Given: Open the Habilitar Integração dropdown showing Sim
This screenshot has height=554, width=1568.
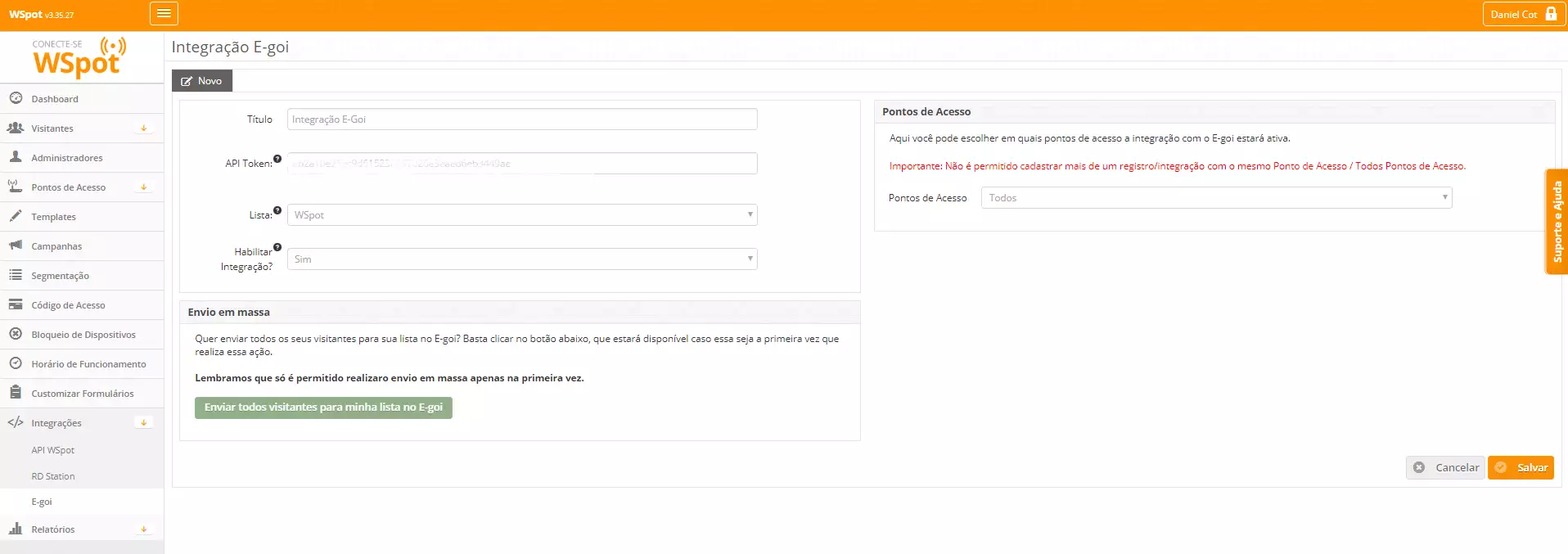Looking at the screenshot, I should click(522, 259).
